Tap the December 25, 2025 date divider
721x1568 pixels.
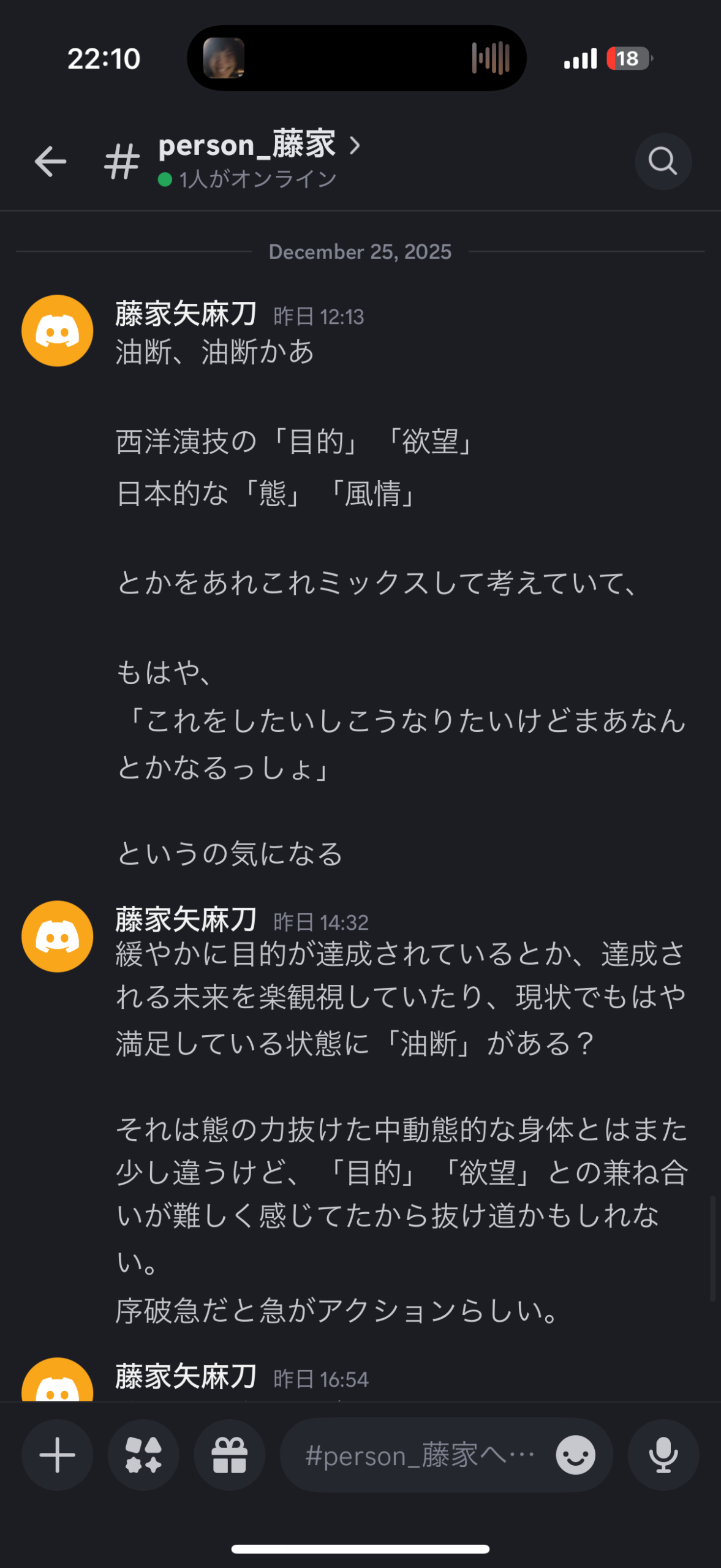tap(360, 252)
